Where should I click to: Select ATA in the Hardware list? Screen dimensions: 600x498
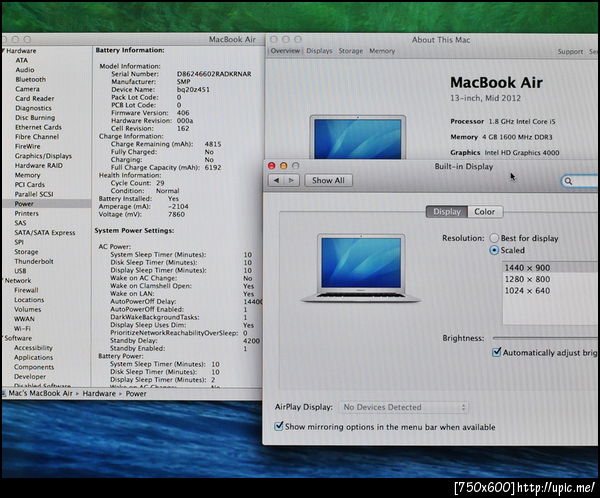[x=21, y=60]
